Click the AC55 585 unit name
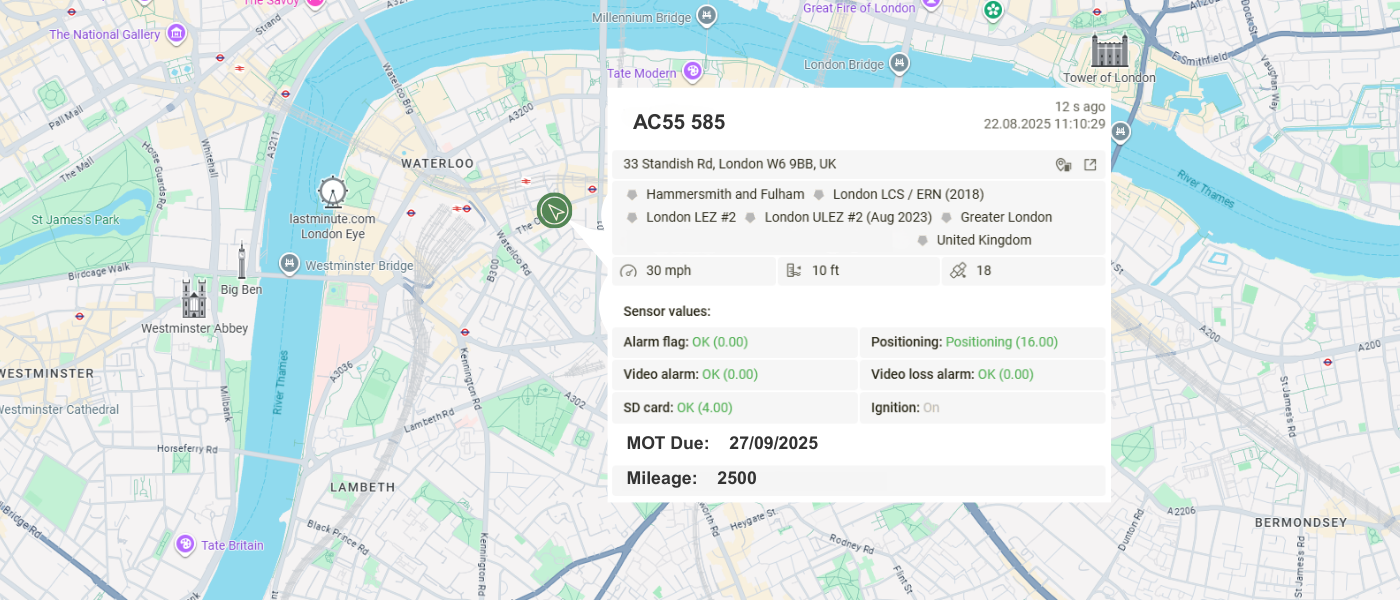 tap(679, 123)
